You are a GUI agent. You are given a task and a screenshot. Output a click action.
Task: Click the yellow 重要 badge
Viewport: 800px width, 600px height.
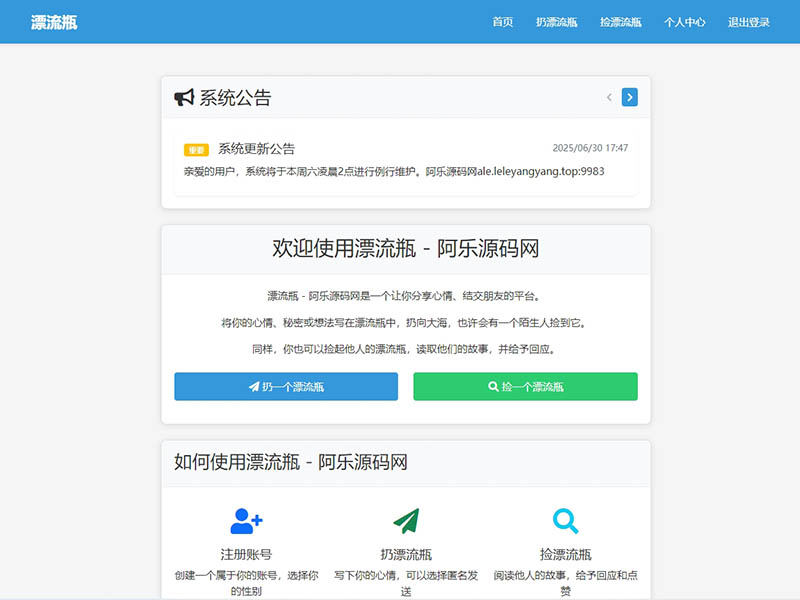point(196,149)
